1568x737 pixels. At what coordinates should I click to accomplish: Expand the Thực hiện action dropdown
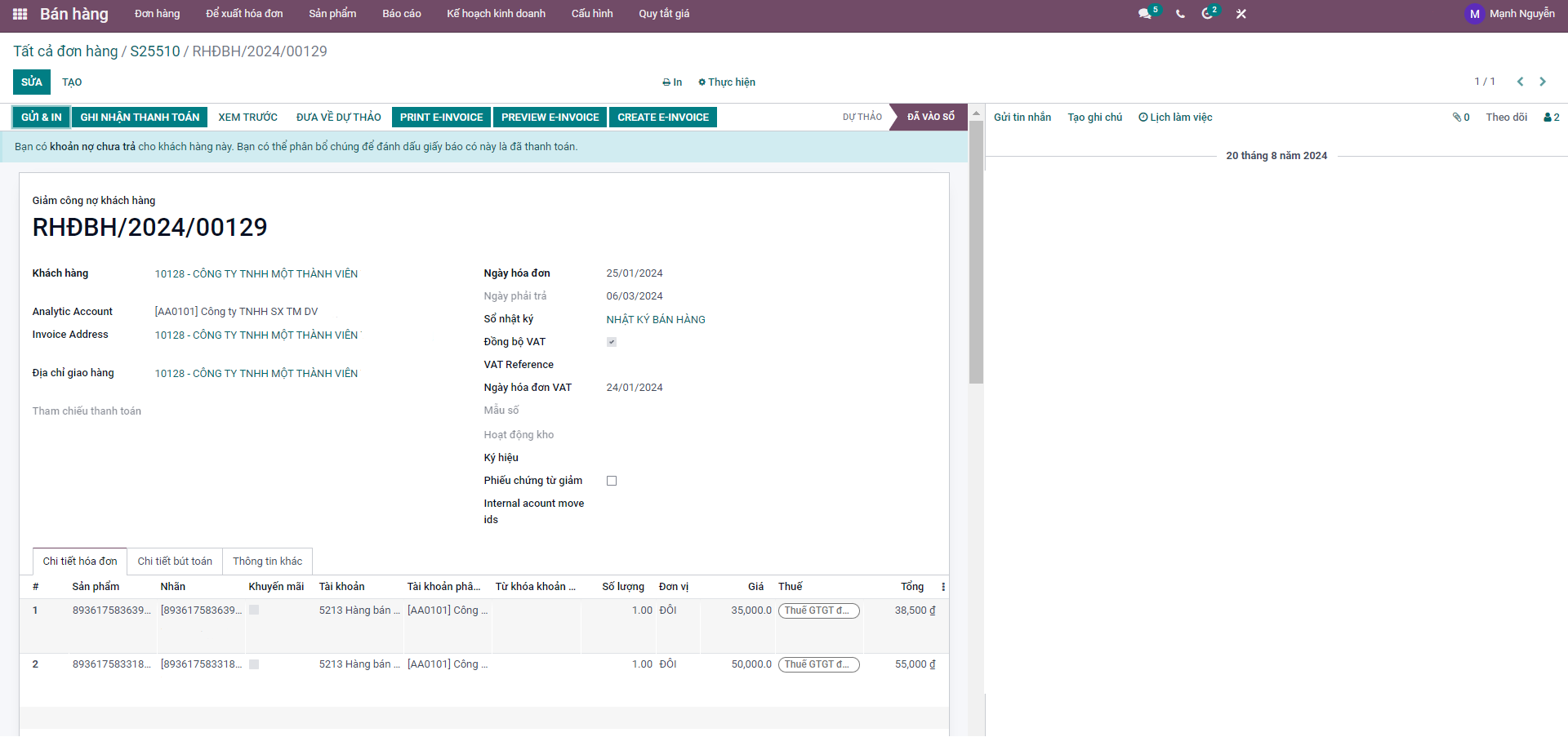[x=727, y=82]
